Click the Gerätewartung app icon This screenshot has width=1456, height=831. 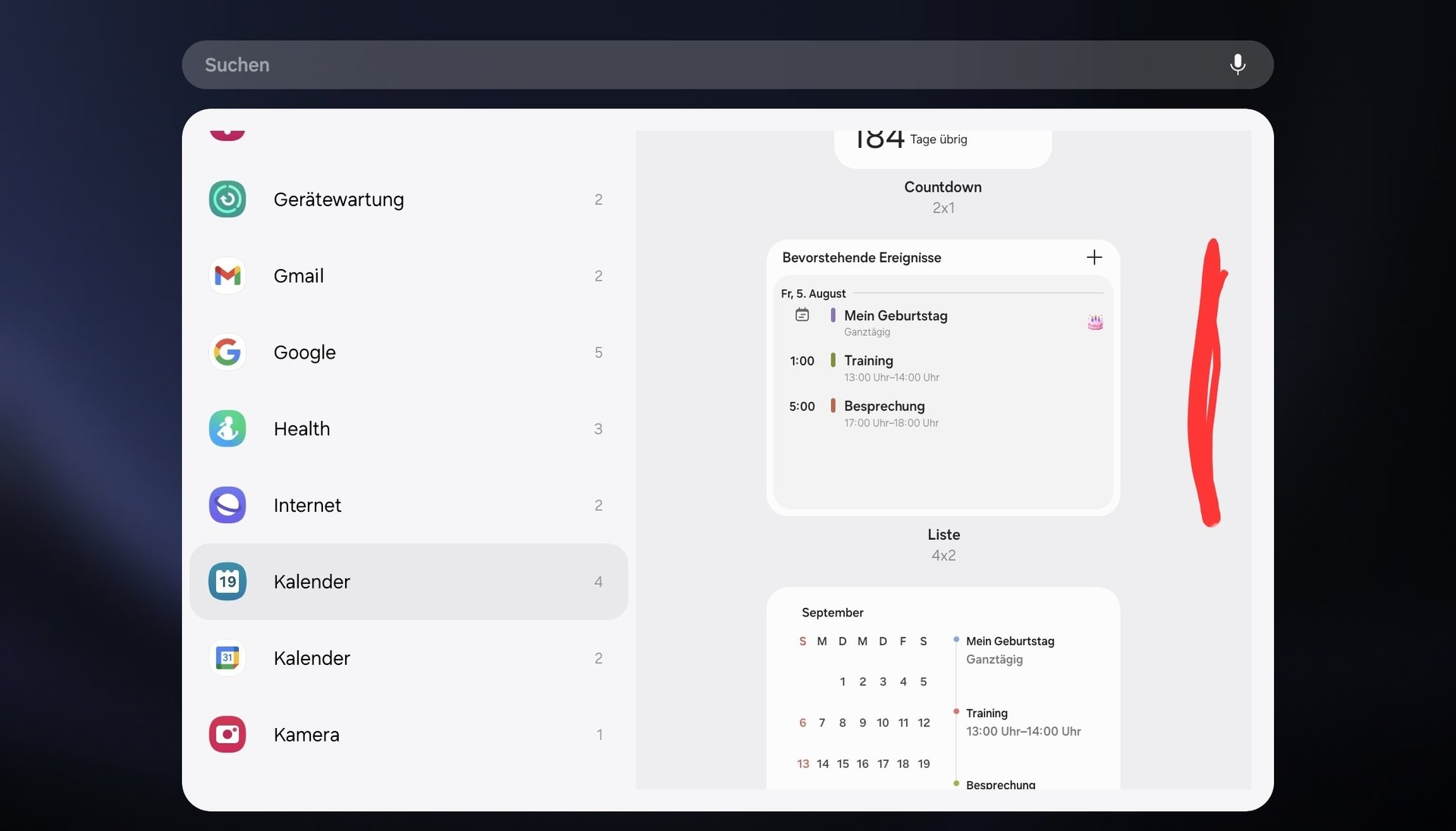[227, 199]
